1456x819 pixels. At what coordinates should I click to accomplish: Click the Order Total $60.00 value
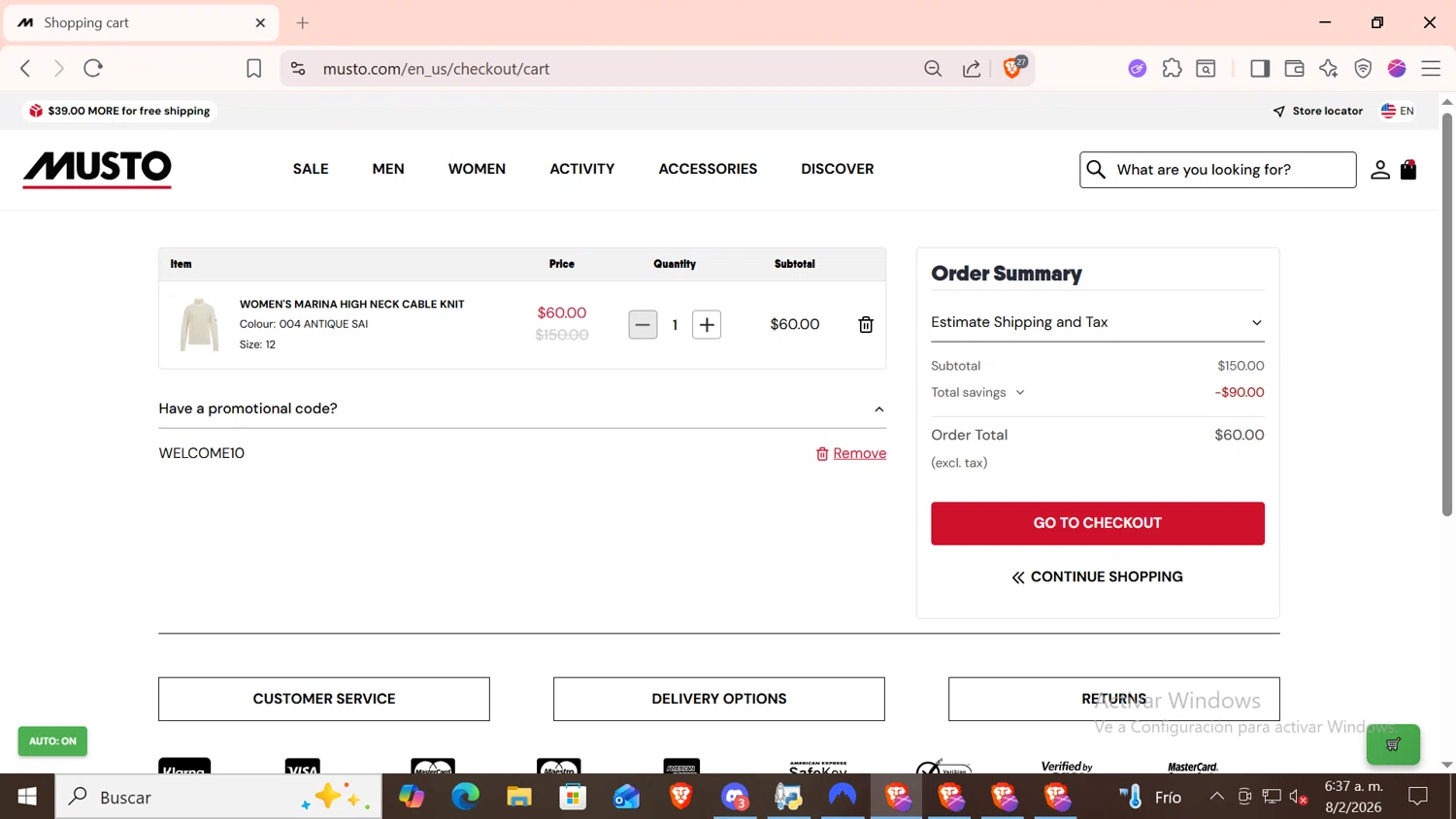(1240, 435)
